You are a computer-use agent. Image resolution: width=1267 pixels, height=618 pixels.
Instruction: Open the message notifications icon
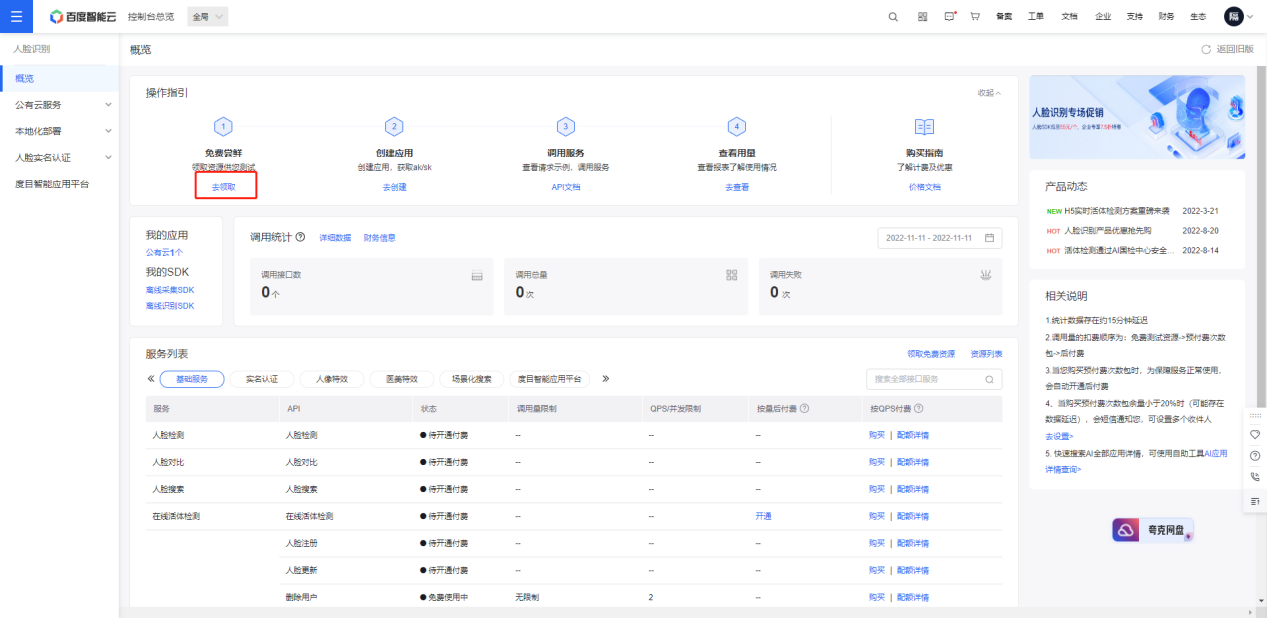[x=949, y=17]
